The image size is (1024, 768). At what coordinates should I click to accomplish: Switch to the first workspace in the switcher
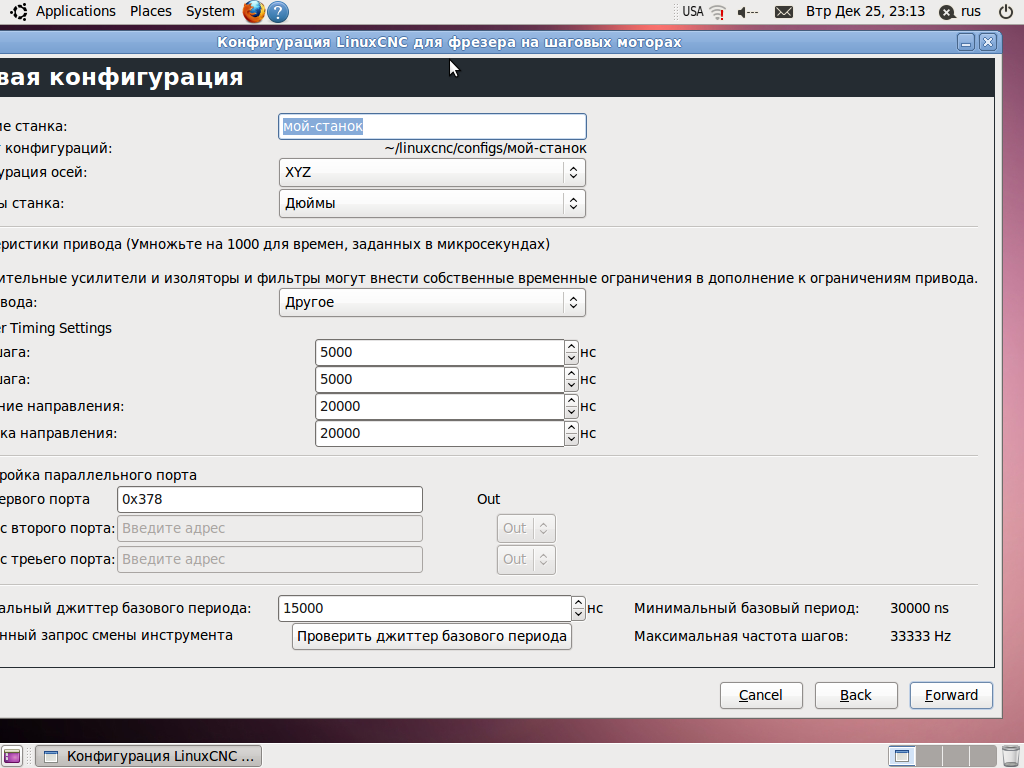coord(902,756)
